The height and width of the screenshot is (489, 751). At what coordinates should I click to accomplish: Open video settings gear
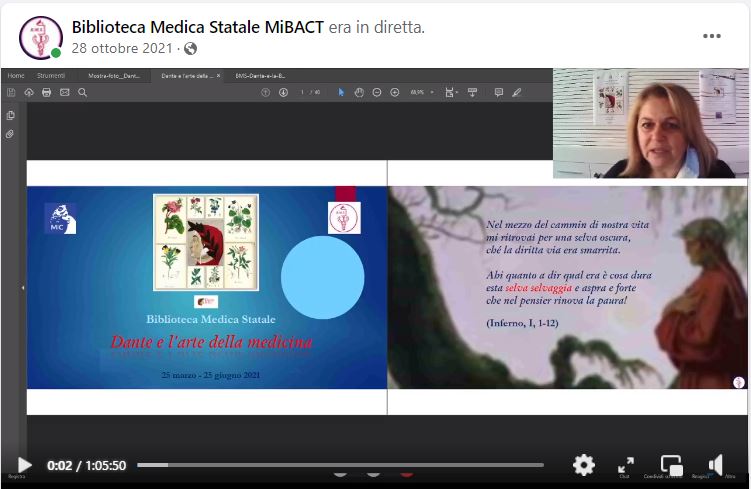583,465
